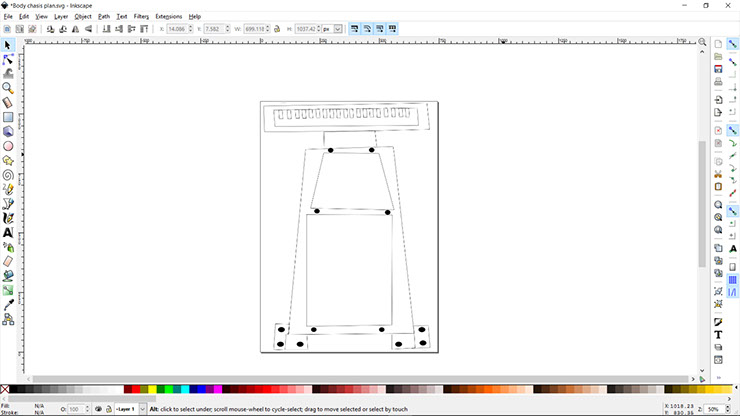This screenshot has width=740, height=416.
Task: Choose the Eraser tool
Action: (8, 261)
